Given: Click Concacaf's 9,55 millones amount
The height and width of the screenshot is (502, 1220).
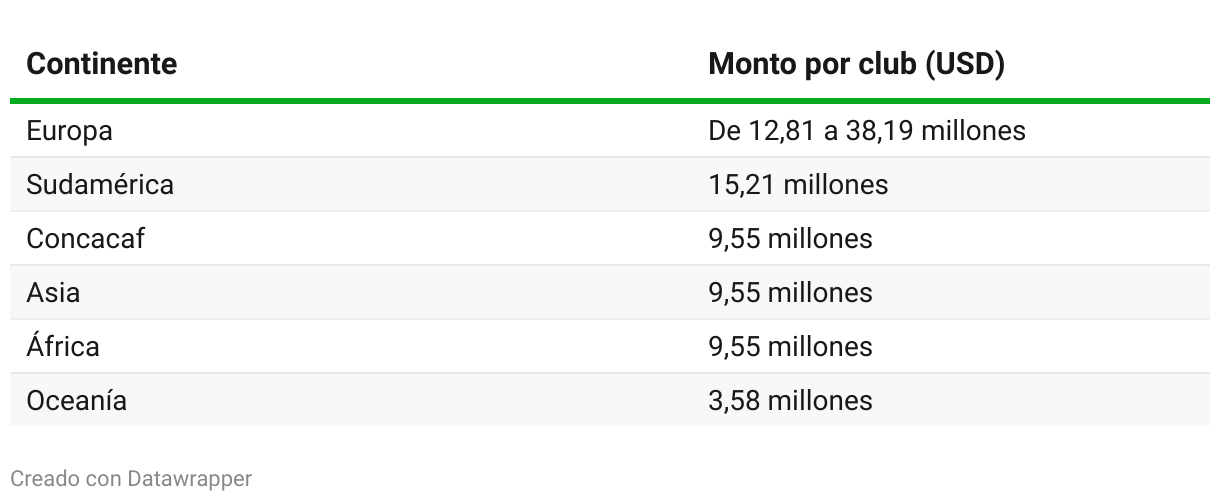Looking at the screenshot, I should (790, 239).
